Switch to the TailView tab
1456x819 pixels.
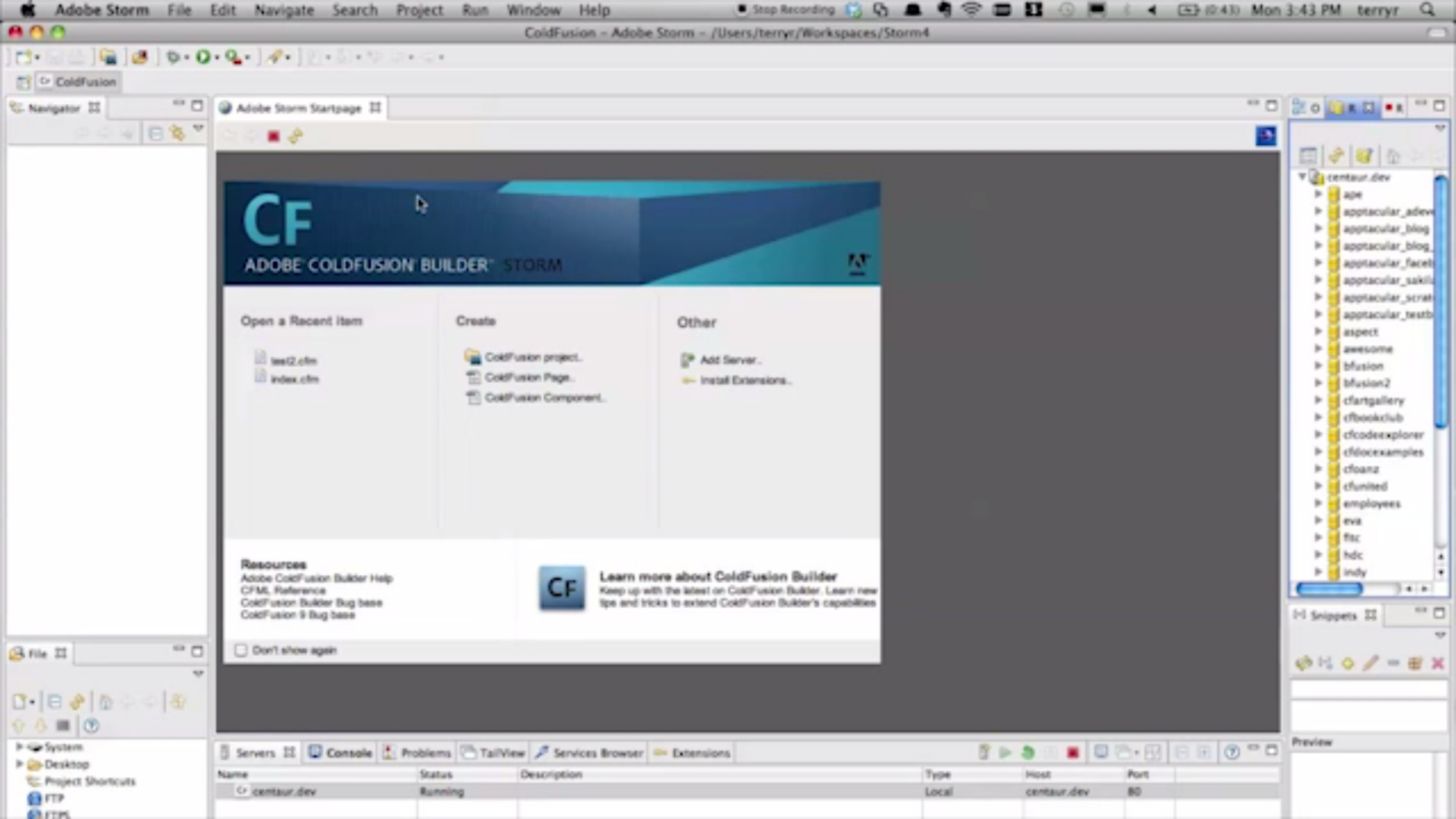(x=494, y=753)
